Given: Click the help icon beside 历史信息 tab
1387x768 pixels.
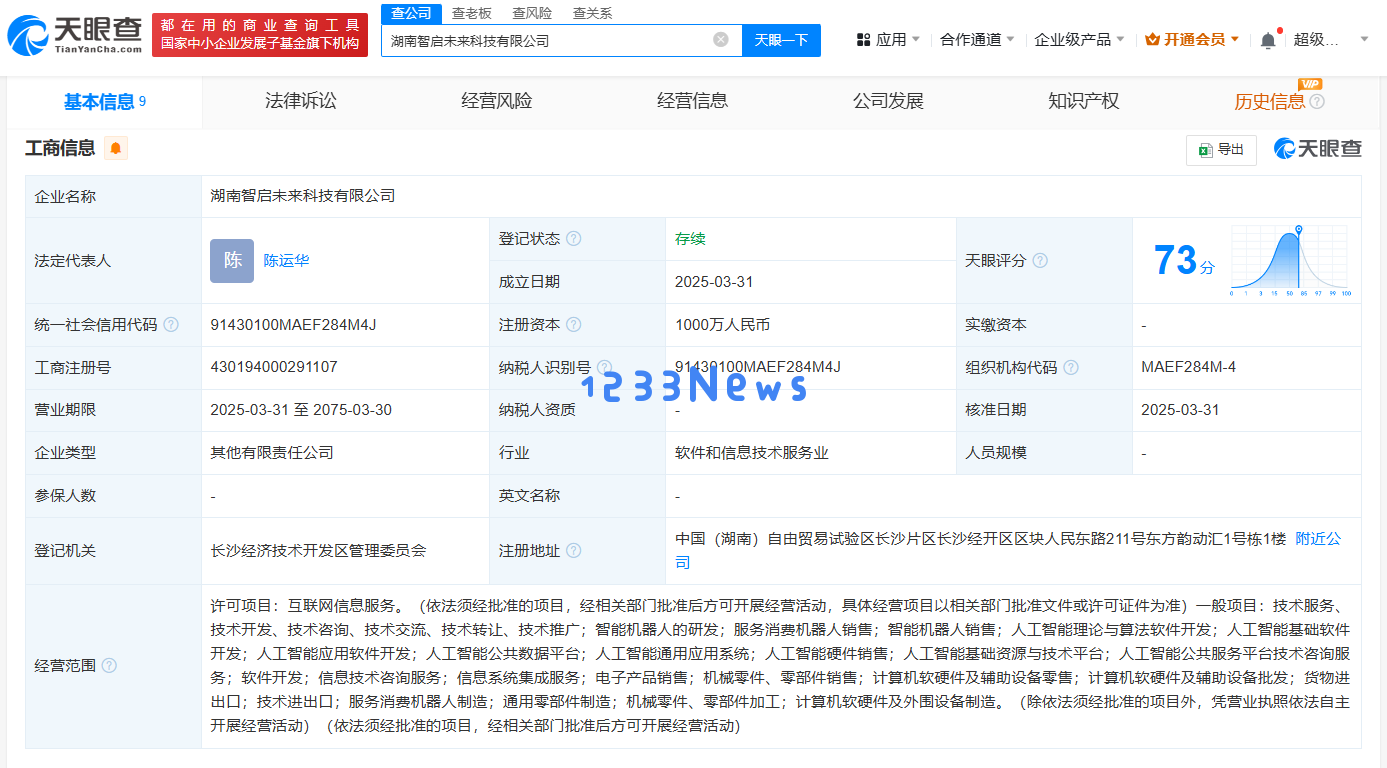Looking at the screenshot, I should 1317,101.
